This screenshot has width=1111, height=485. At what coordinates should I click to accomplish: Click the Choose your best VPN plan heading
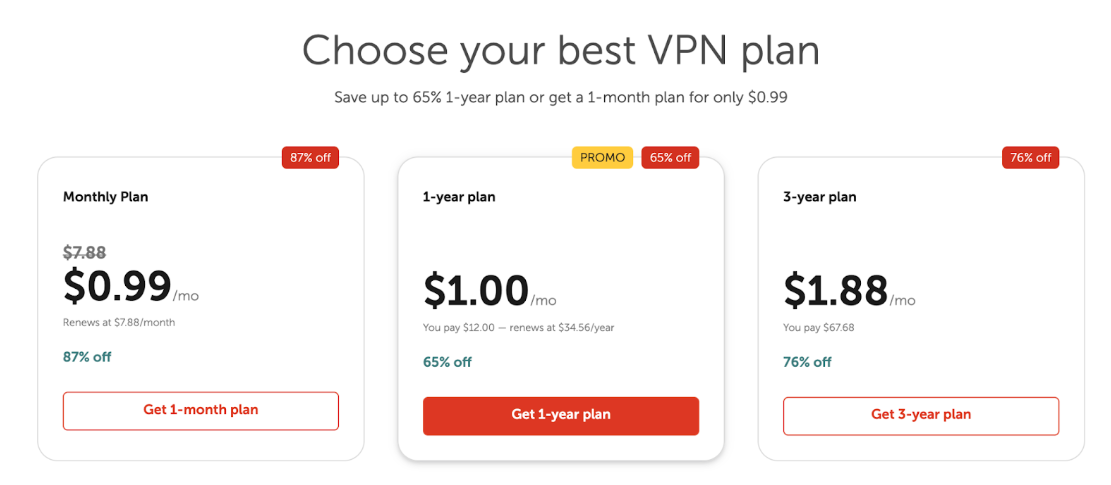560,50
